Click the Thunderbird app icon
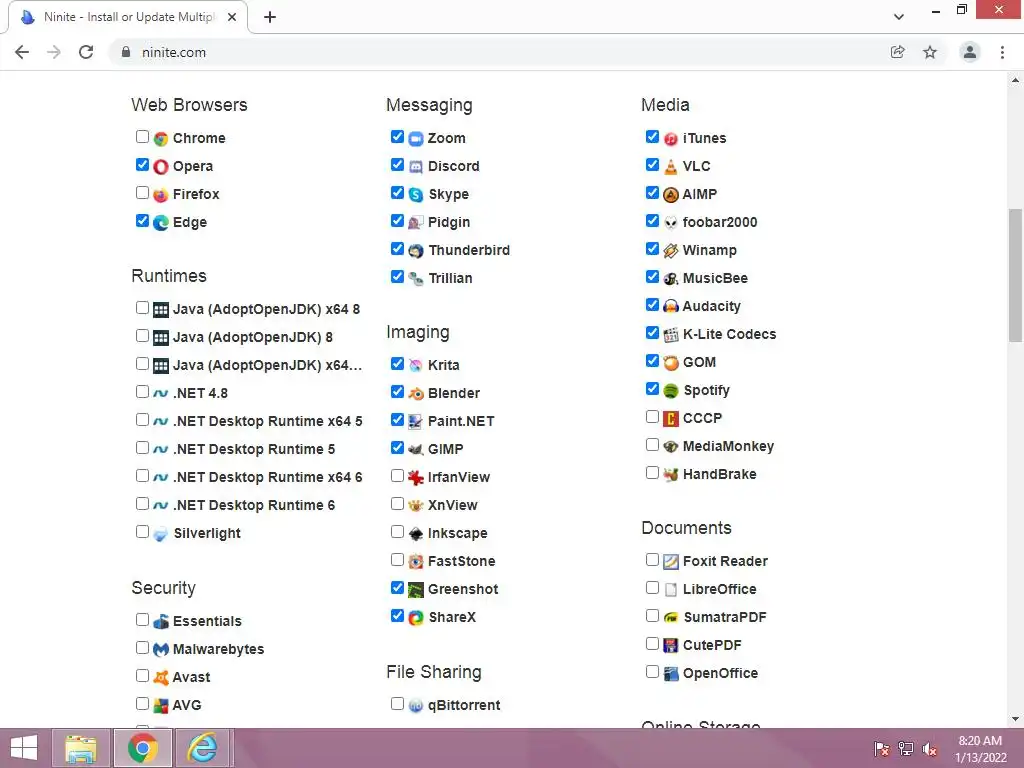 (416, 251)
